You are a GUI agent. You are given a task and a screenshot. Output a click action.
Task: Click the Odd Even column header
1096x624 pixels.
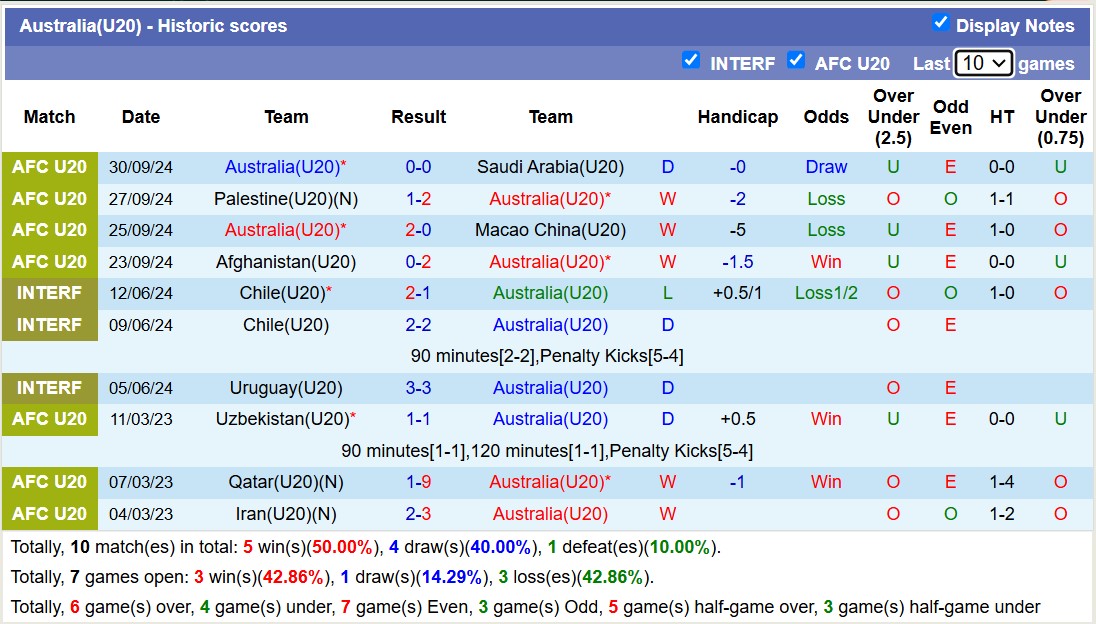[950, 117]
